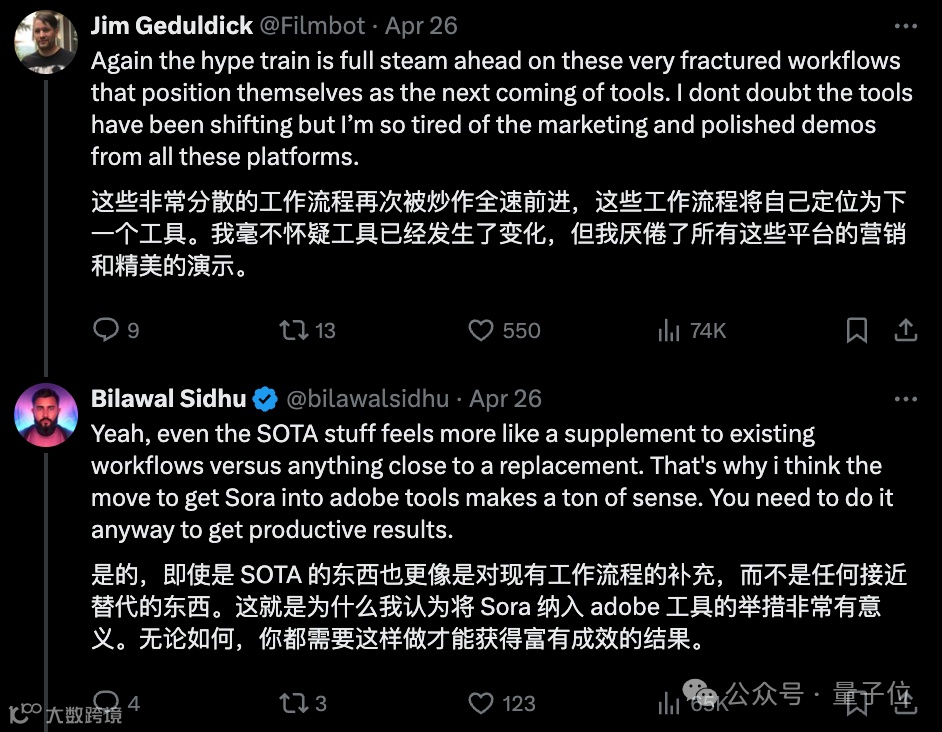Like Bilawal Sidhu's tweet
This screenshot has width=942, height=732.
481,703
